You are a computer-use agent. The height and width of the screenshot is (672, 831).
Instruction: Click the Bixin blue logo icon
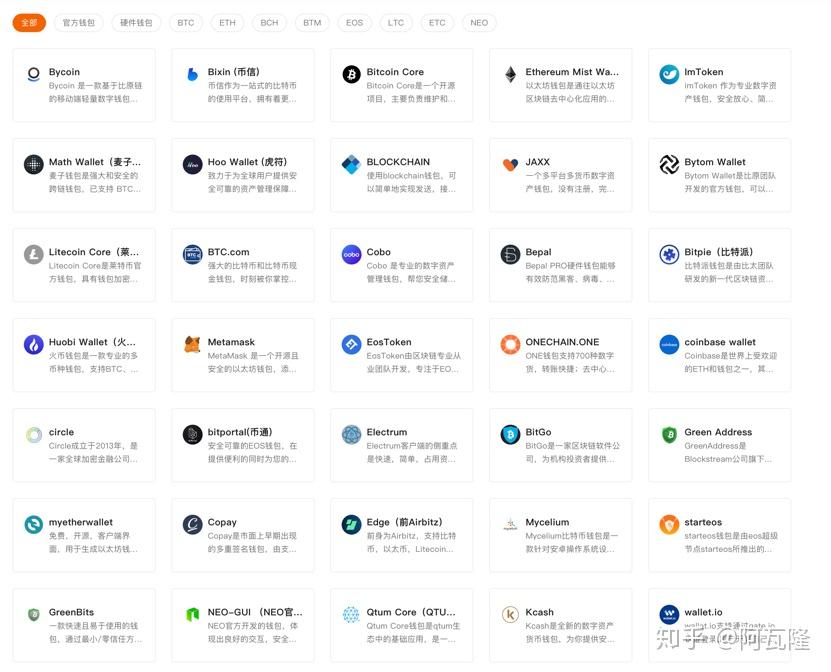click(192, 74)
